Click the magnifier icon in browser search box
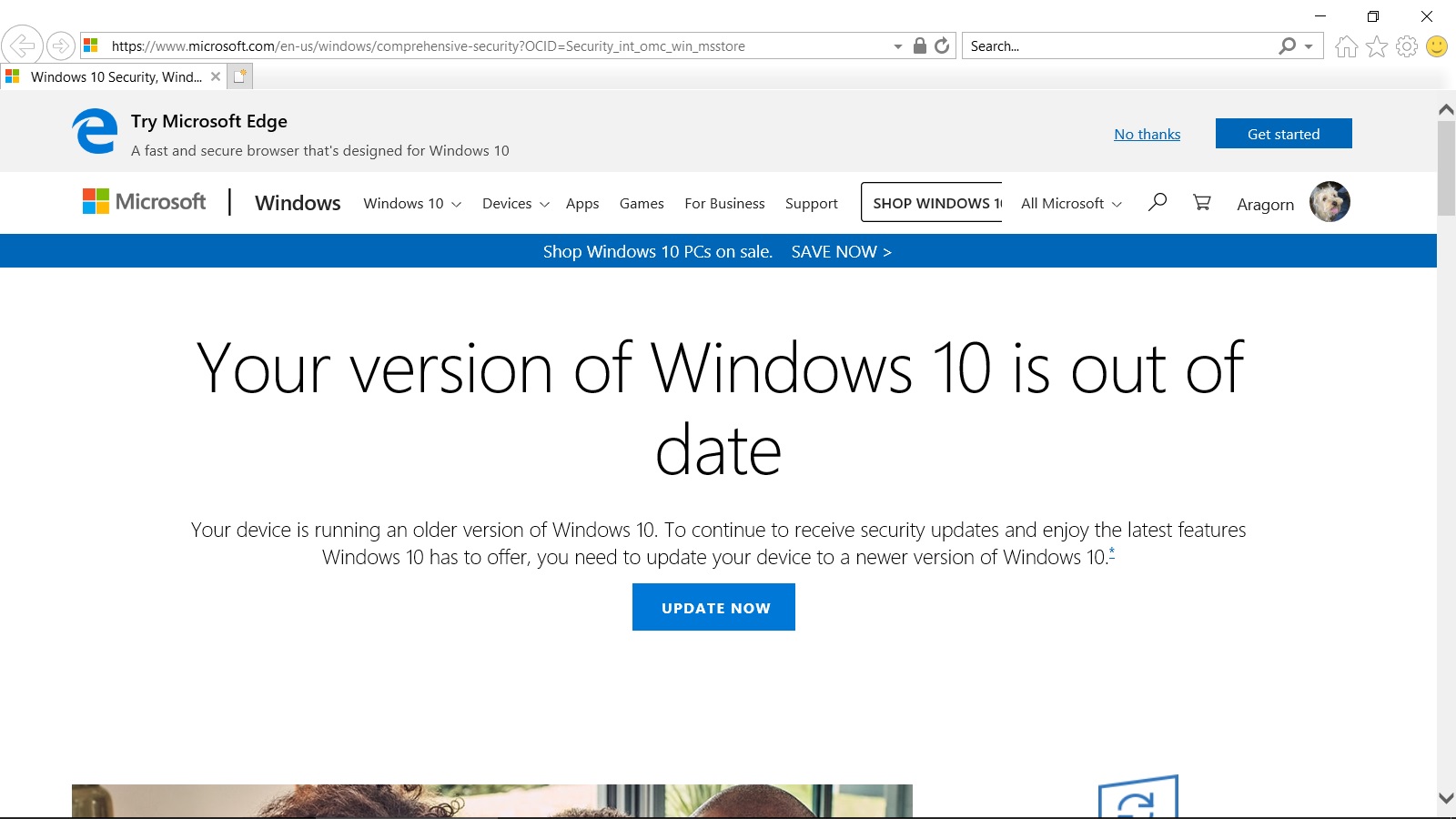The image size is (1456, 819). pos(1287,45)
